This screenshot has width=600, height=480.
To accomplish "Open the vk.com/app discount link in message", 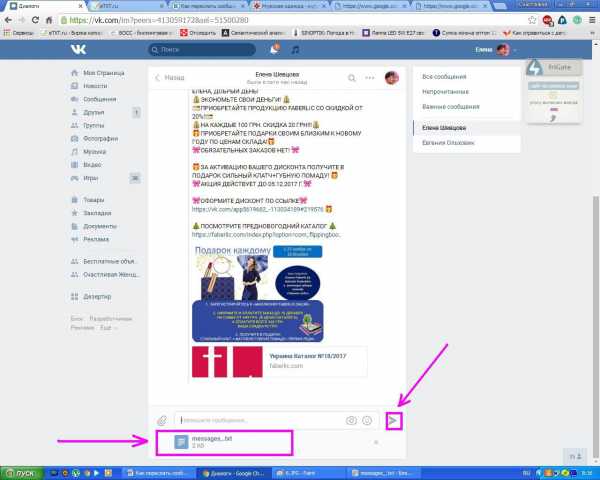I will 258,209.
